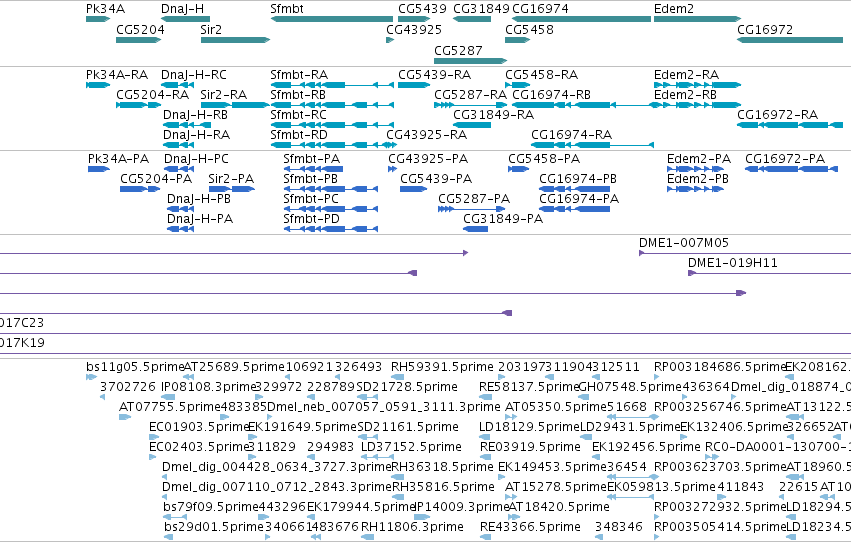Screen dimensions: 851x542
Task: Click the Edem2-PA protein label
Action: (x=699, y=158)
